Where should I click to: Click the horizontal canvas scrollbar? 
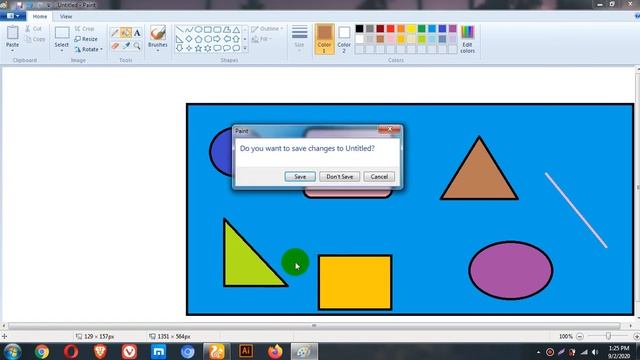314,326
